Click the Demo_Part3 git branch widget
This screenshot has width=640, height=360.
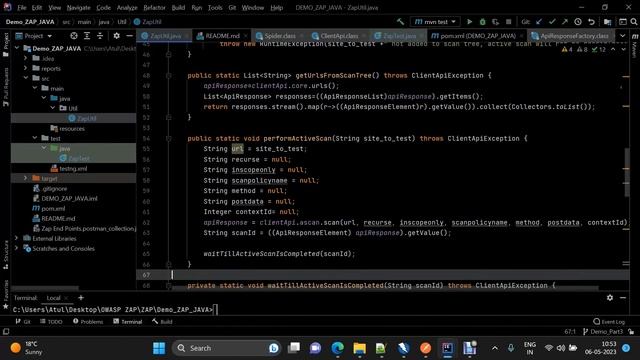point(603,331)
